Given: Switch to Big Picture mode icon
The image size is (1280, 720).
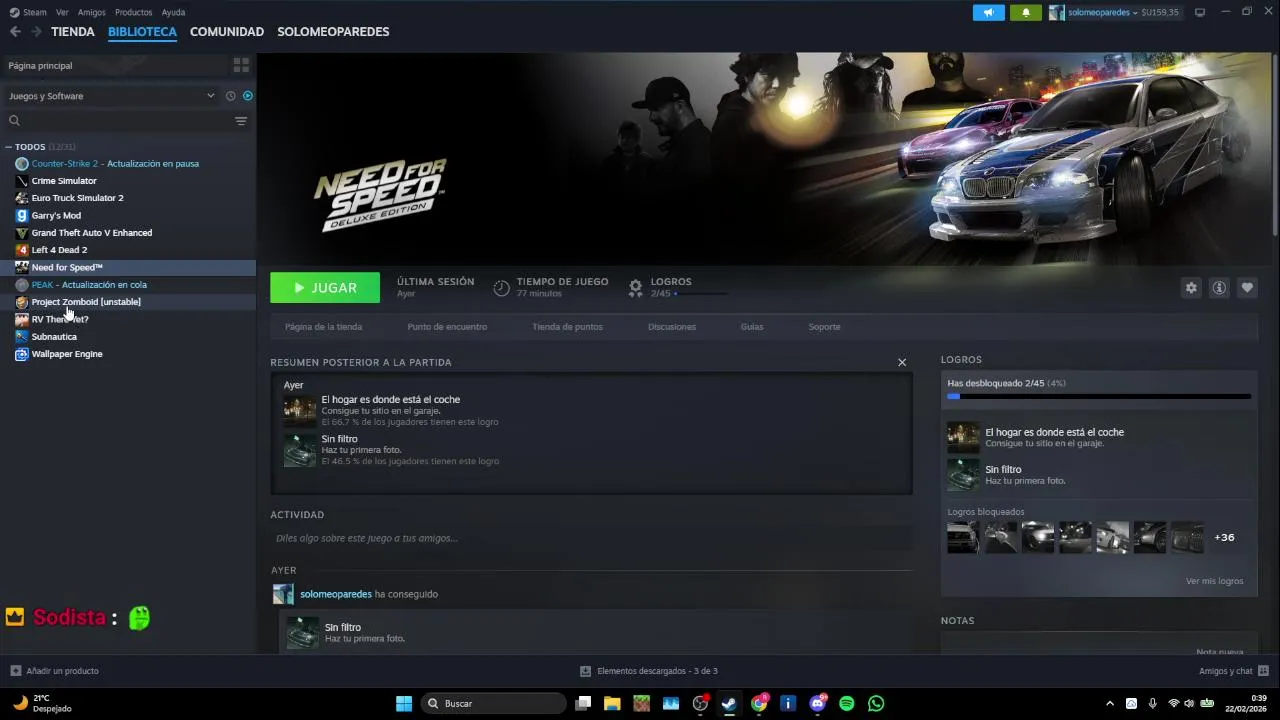Looking at the screenshot, I should click(x=1199, y=12).
